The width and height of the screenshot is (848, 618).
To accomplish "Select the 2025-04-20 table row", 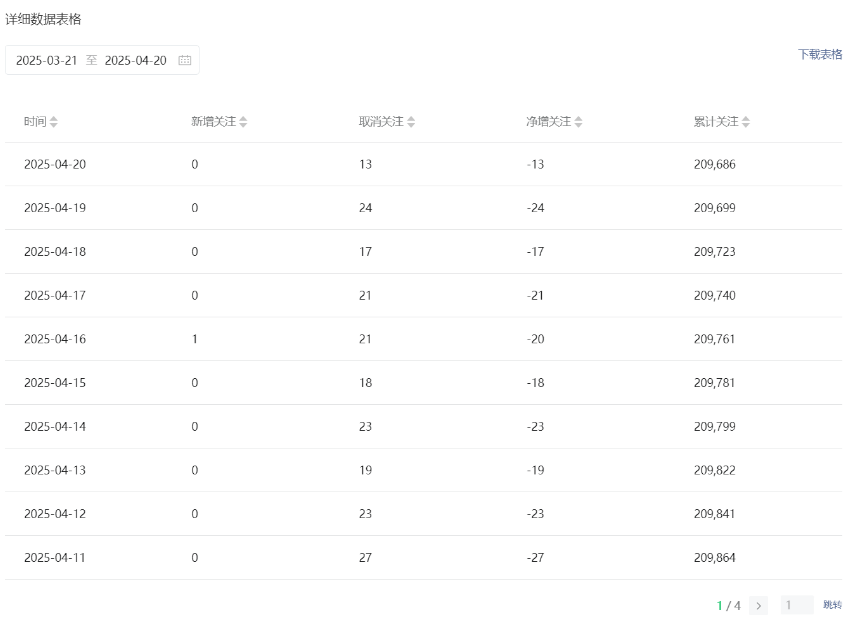I will click(423, 164).
